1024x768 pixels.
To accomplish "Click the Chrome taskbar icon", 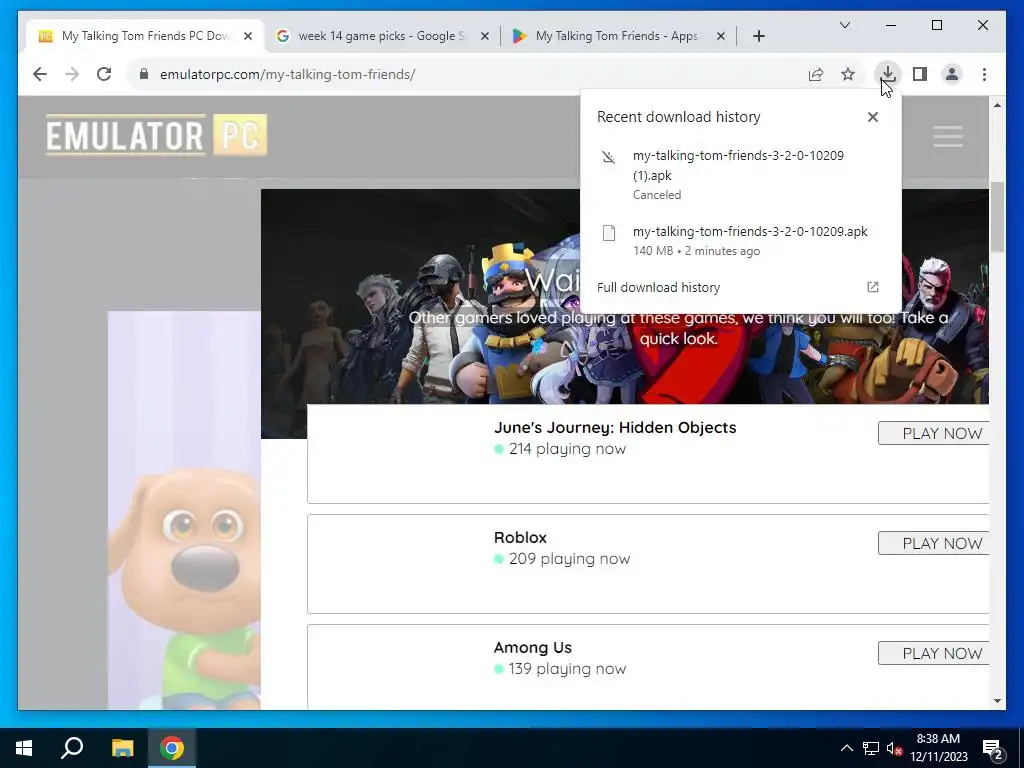I will [x=172, y=748].
